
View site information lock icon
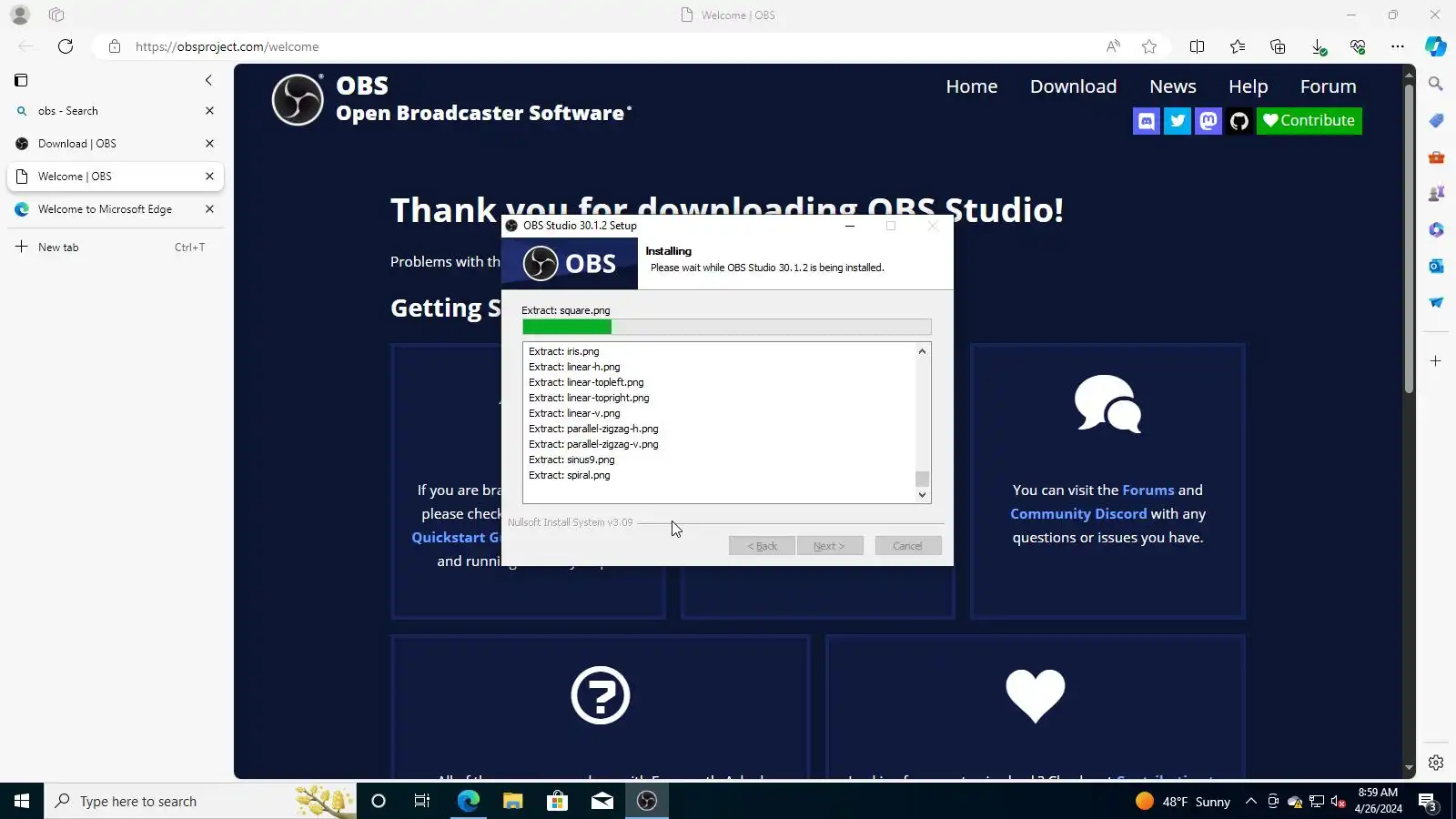click(x=115, y=46)
